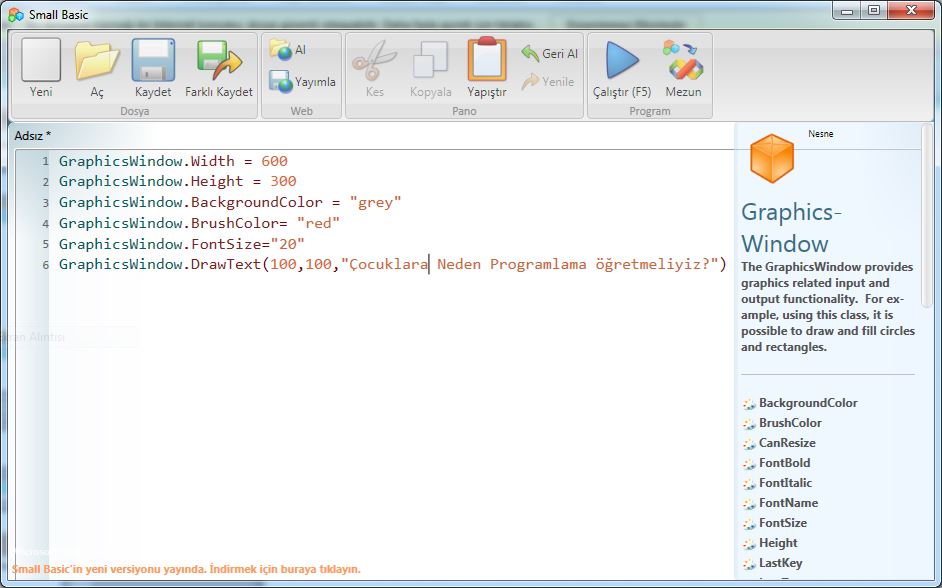This screenshot has height=588, width=942.
Task: Click the help panel vertical scrollbar
Action: pos(928,216)
